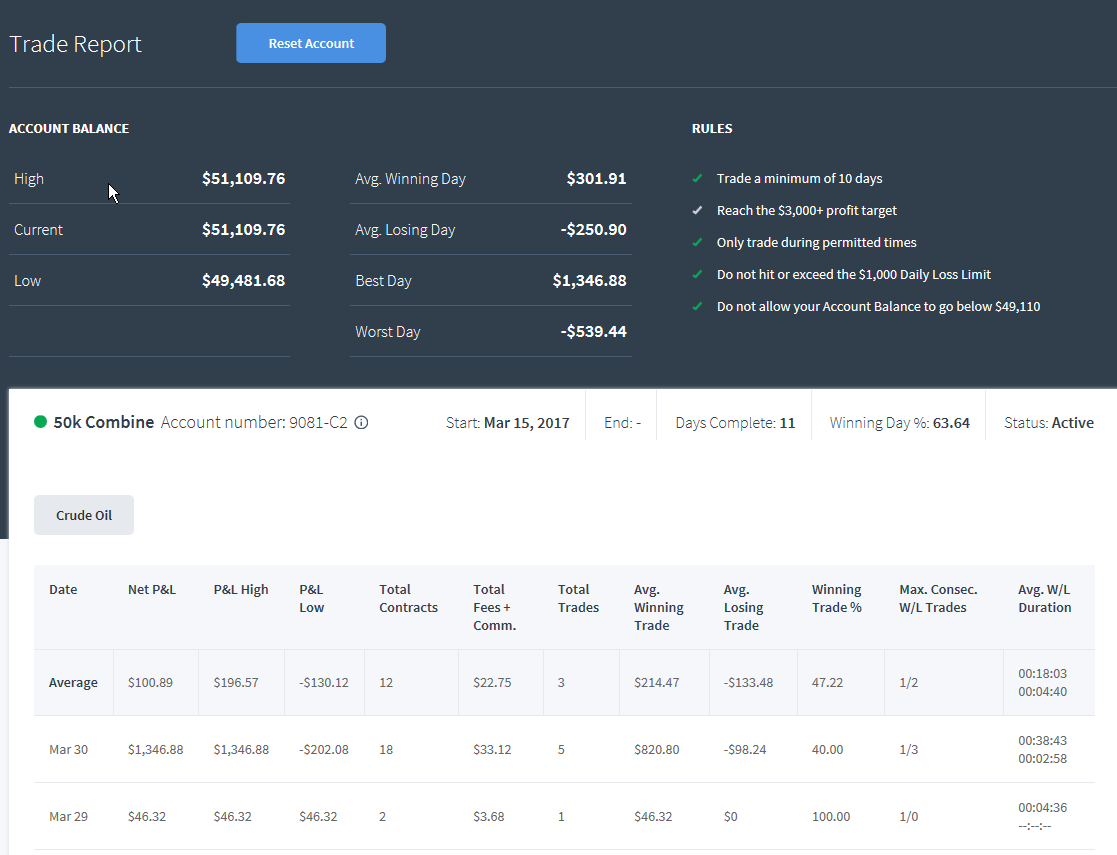Click the gray checkmark beside profit target rule
Viewport: 1117px width, 855px height.
[x=697, y=210]
